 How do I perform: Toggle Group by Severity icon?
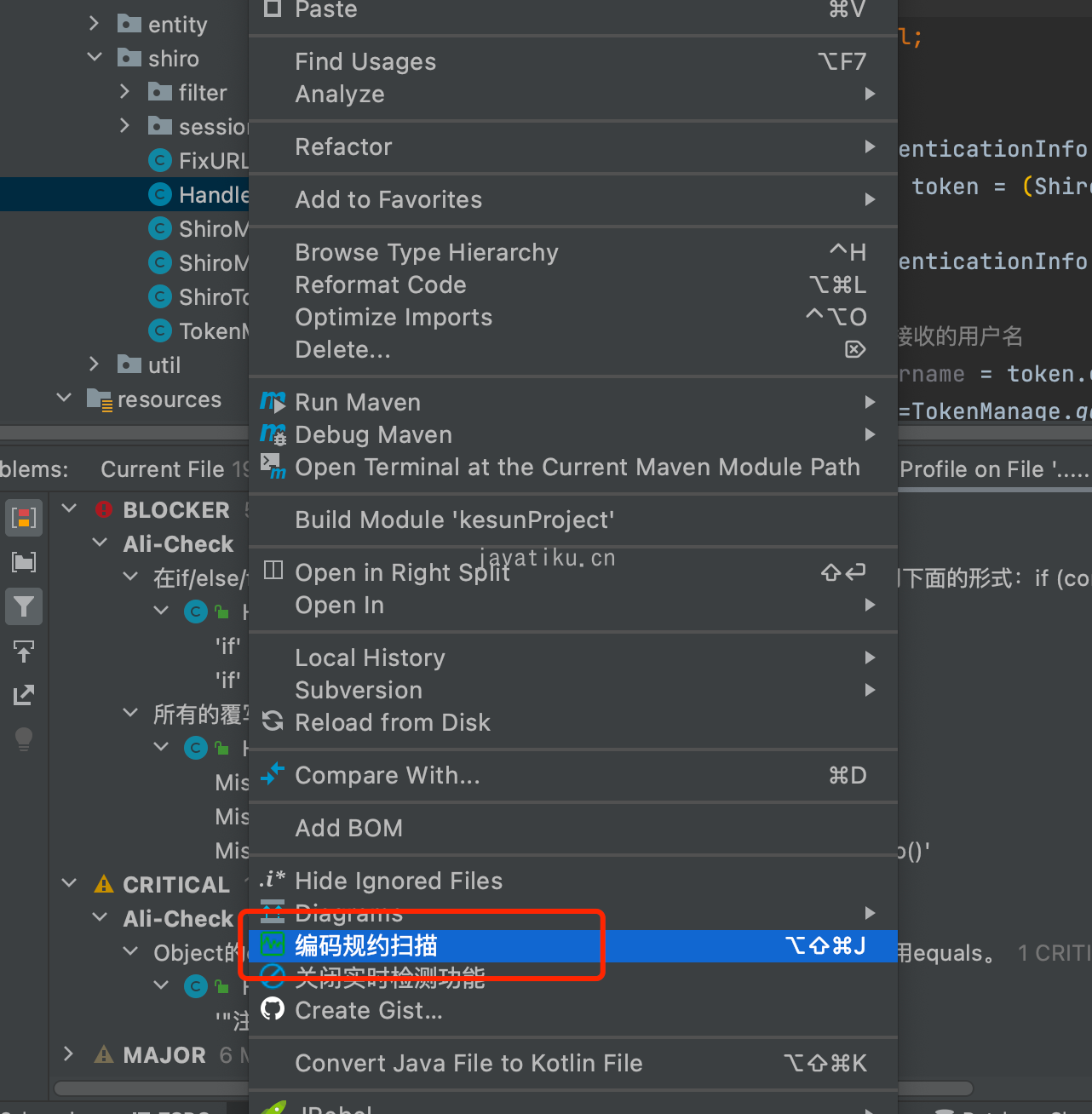tap(24, 518)
